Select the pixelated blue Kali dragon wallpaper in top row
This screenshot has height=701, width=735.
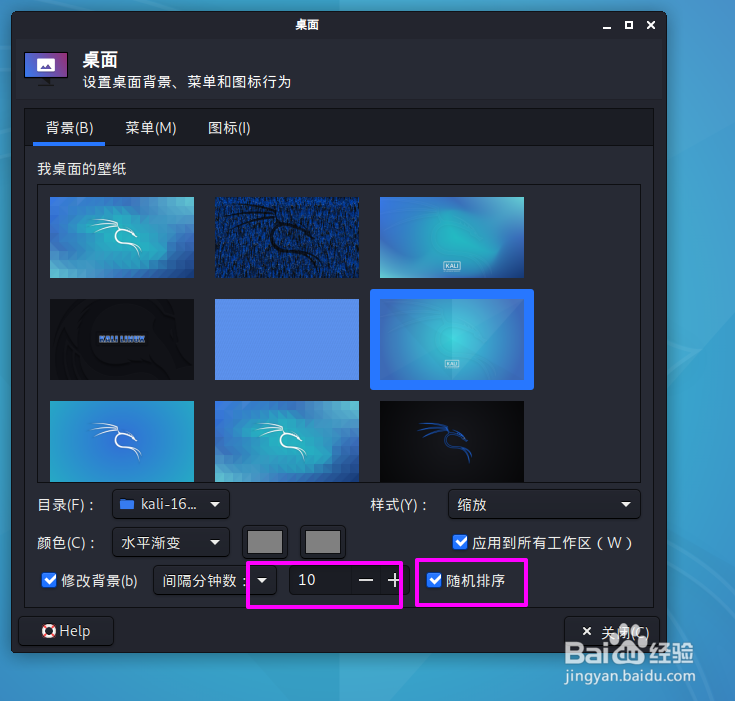[x=122, y=237]
